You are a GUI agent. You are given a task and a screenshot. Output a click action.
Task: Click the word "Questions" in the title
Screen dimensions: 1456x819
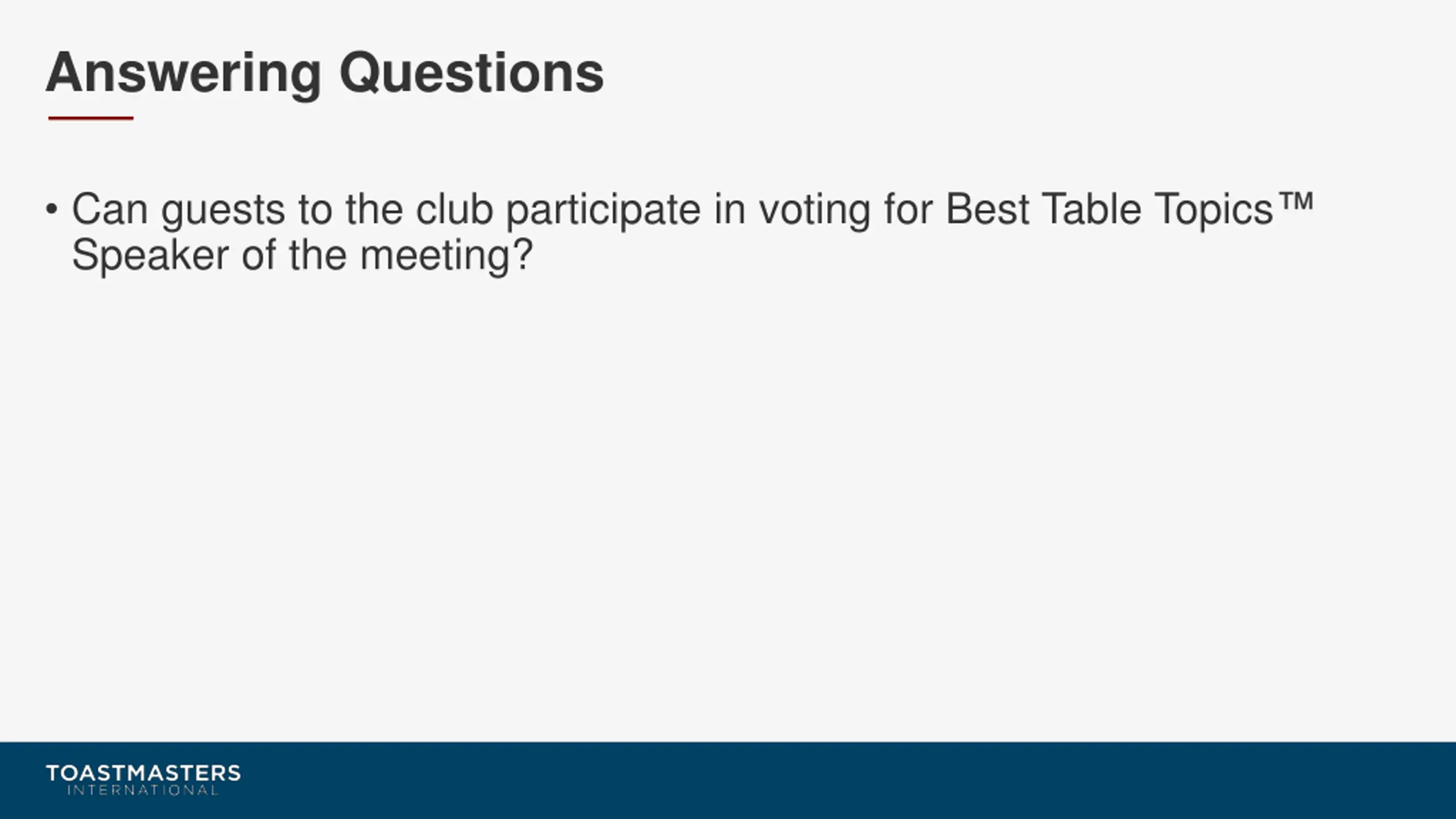(x=471, y=73)
